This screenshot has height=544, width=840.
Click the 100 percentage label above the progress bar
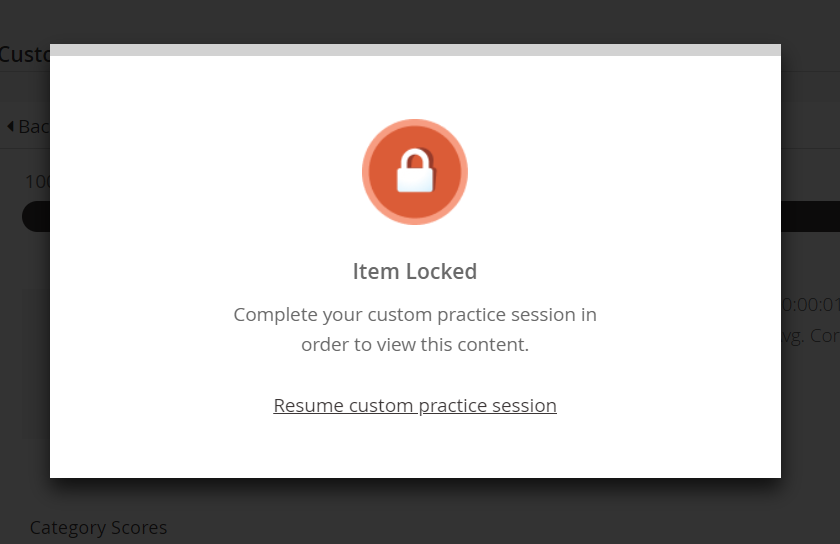pos(37,181)
